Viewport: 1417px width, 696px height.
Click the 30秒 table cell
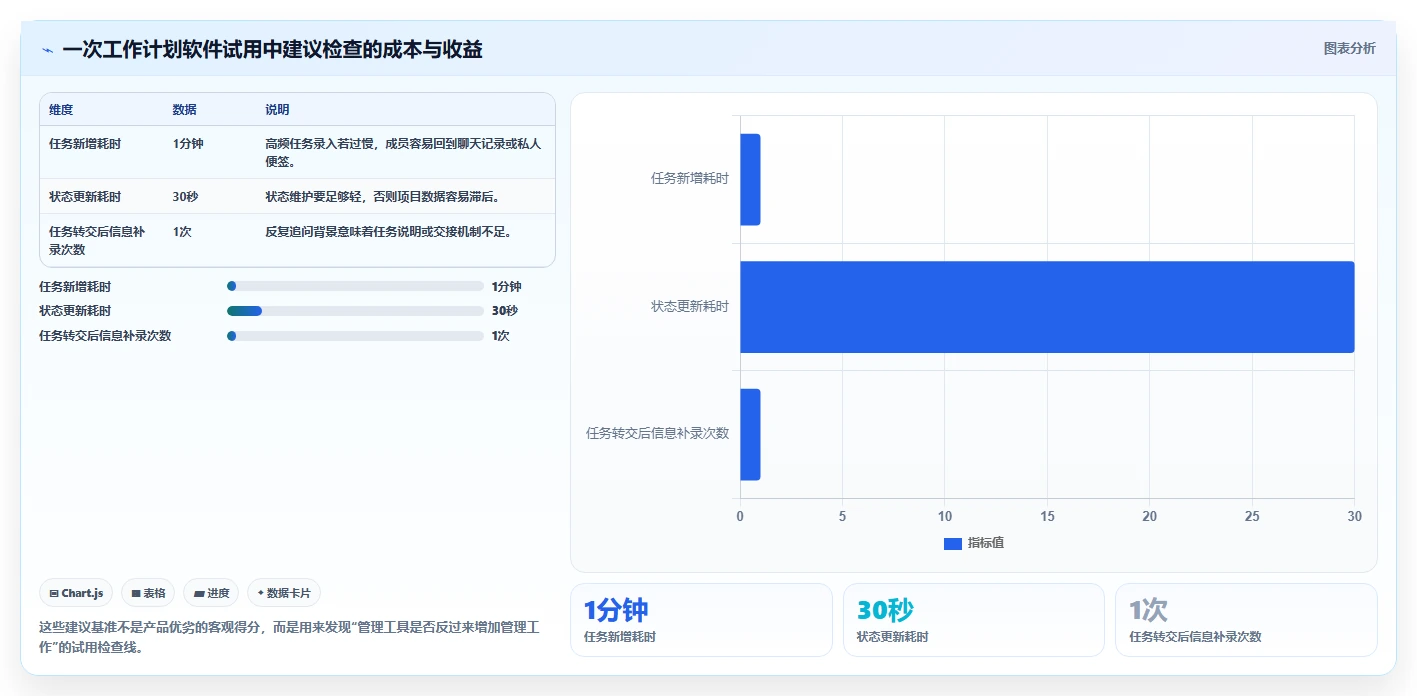185,197
